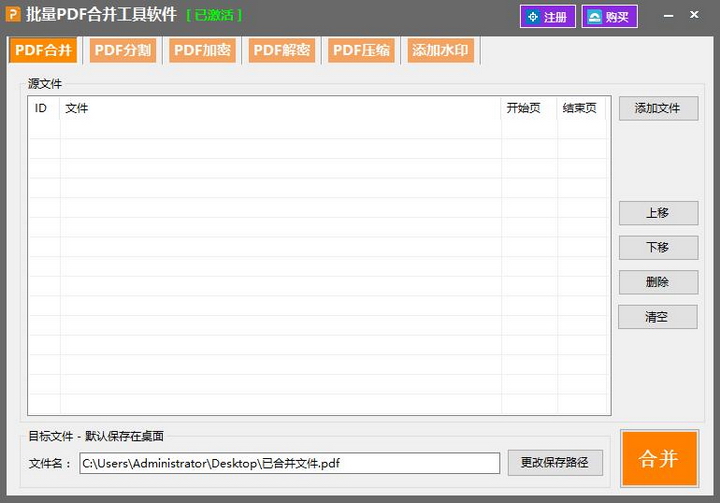Image resolution: width=720 pixels, height=503 pixels.
Task: Click the 删除 delete button
Action: (x=658, y=282)
